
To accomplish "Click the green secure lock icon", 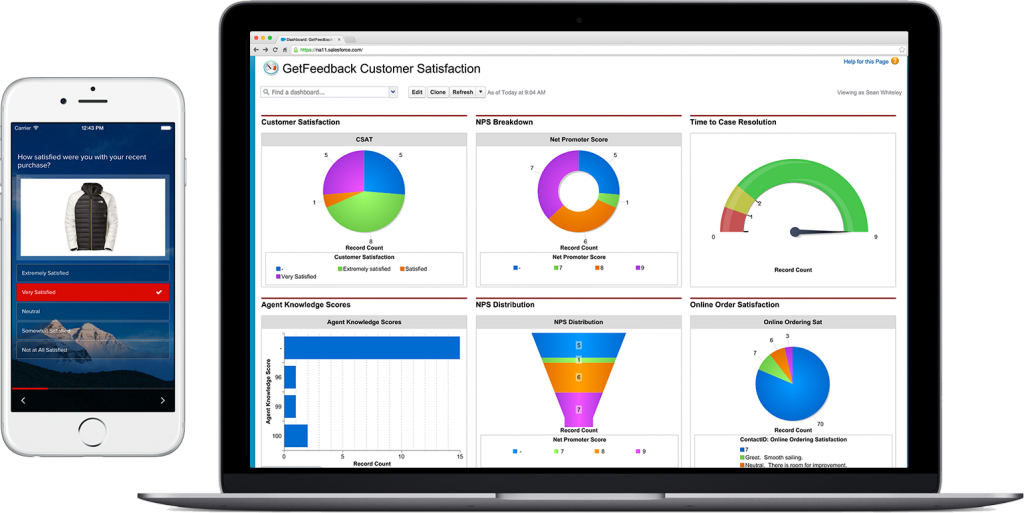I will click(296, 50).
